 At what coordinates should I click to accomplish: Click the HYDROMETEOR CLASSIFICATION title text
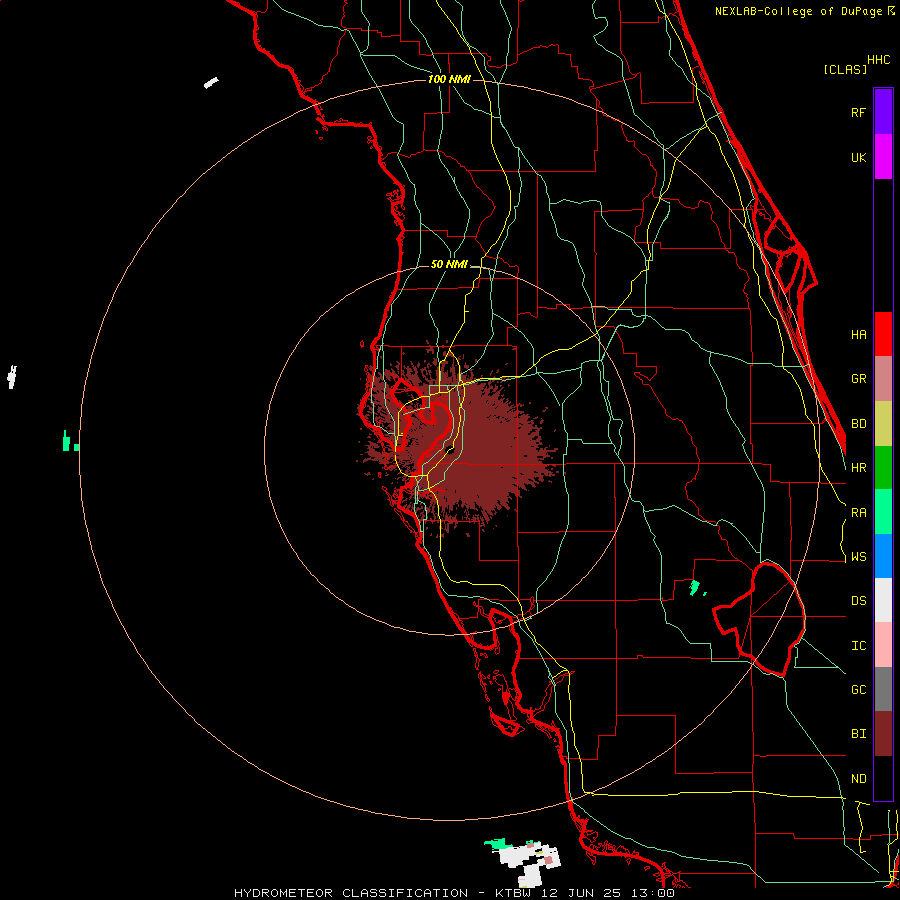click(351, 893)
